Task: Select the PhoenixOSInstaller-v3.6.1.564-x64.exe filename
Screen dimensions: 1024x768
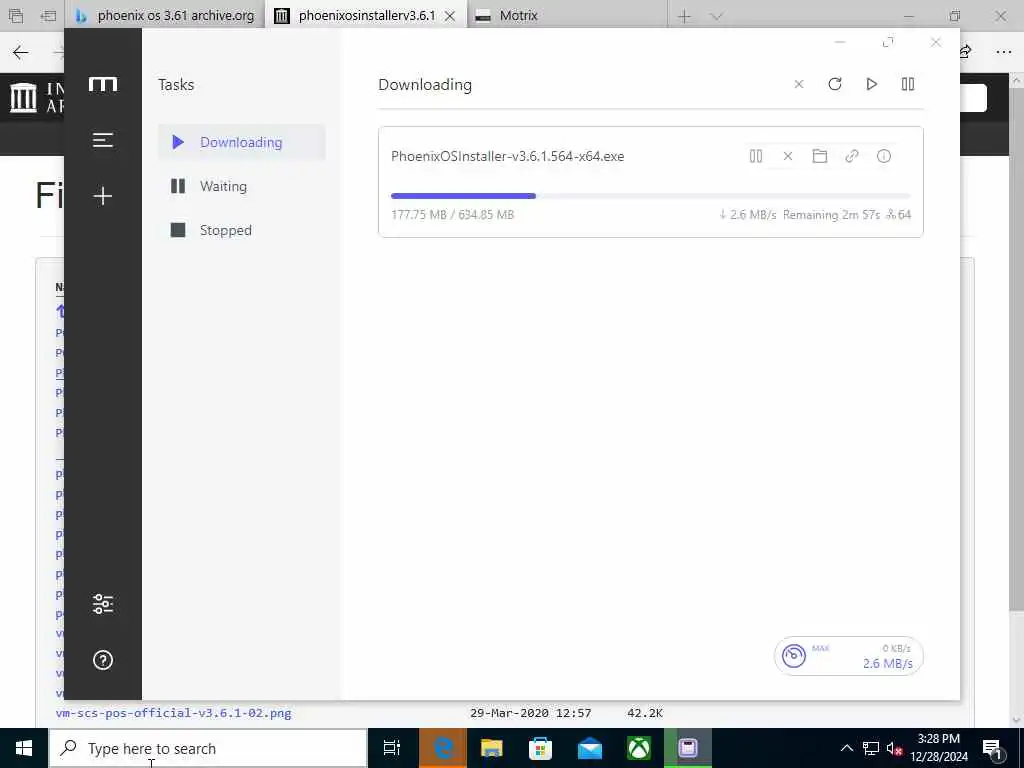Action: click(507, 156)
